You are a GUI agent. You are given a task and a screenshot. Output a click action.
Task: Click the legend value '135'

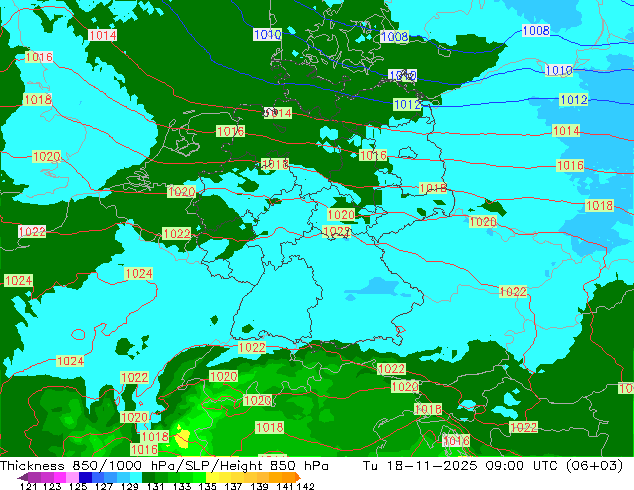pyautogui.click(x=207, y=486)
